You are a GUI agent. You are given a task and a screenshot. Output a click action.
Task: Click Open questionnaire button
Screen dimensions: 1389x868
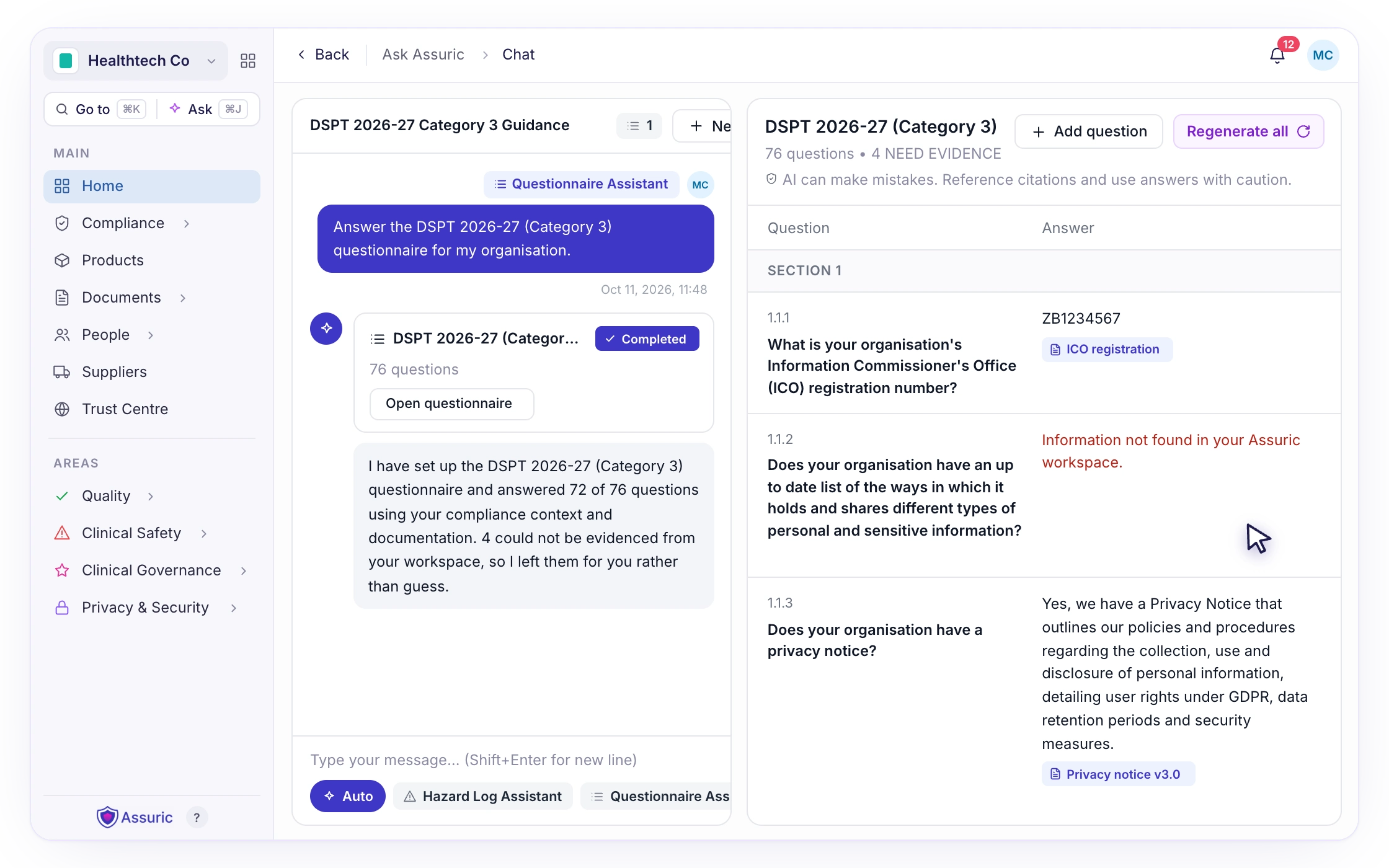(451, 404)
